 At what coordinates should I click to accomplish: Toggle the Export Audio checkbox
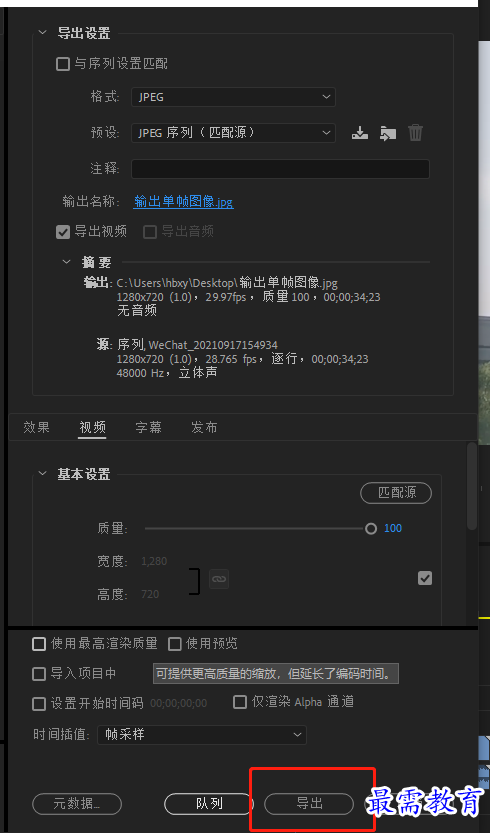tap(150, 232)
